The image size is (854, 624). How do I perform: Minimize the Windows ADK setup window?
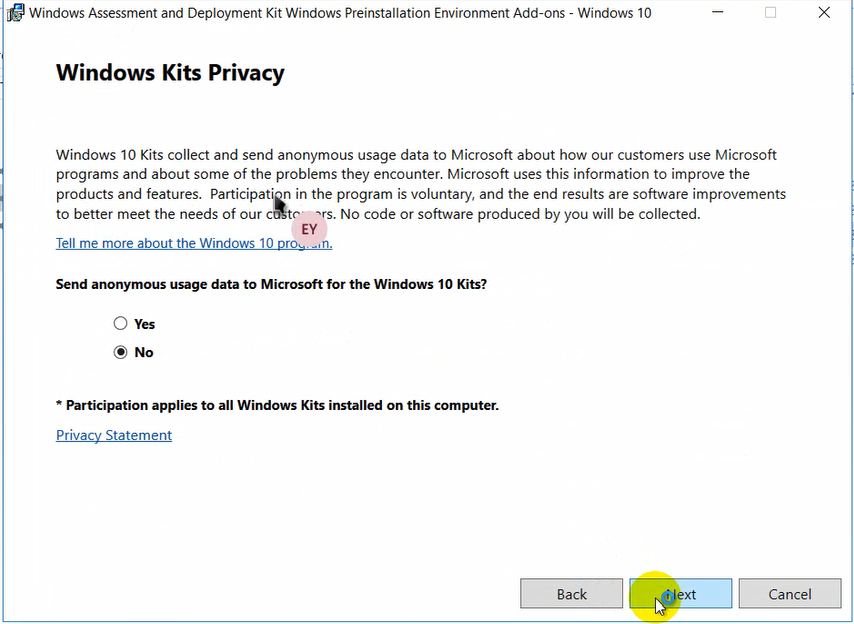click(718, 12)
